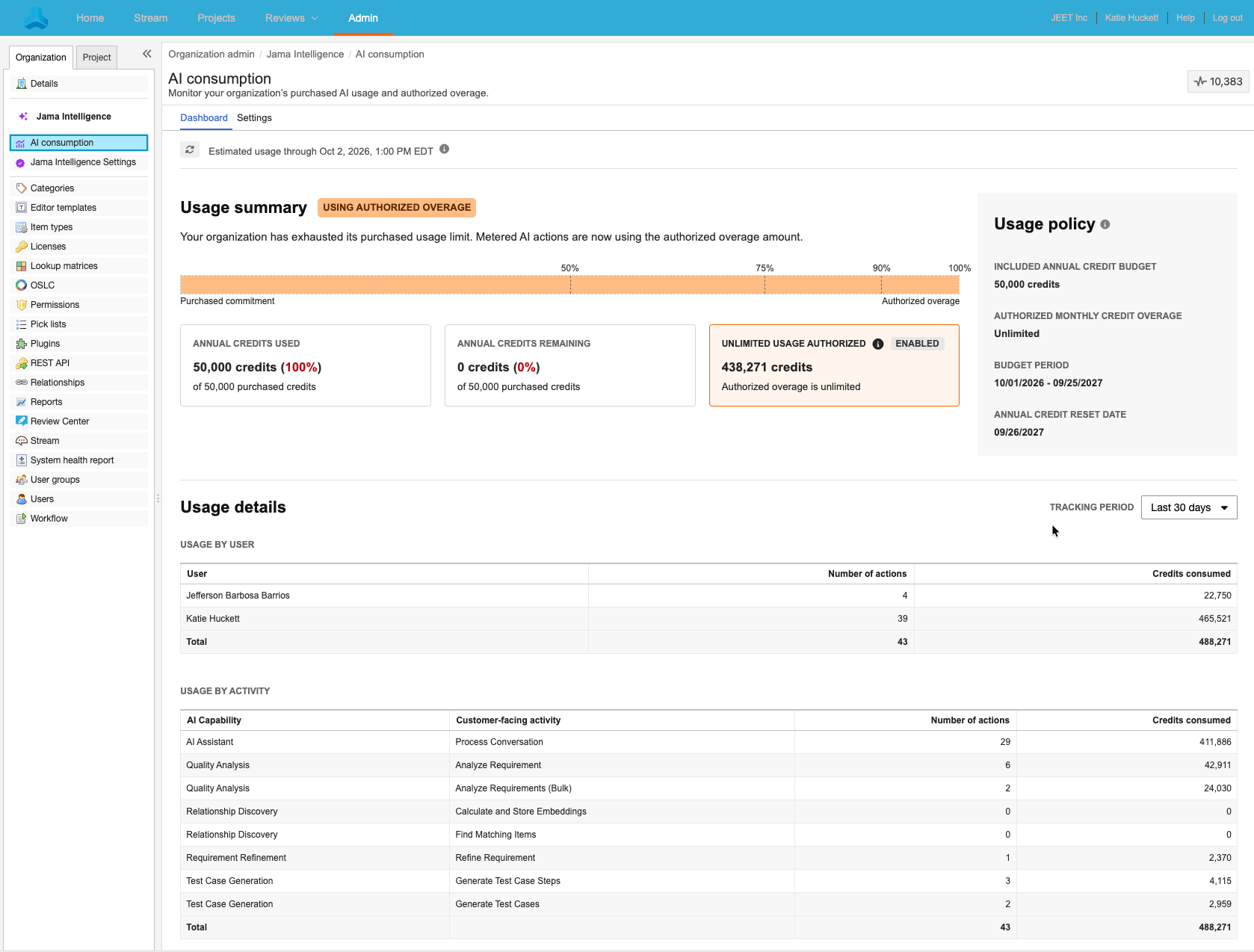Open Jama Intelligence Settings icon
The image size is (1254, 952).
(20, 162)
